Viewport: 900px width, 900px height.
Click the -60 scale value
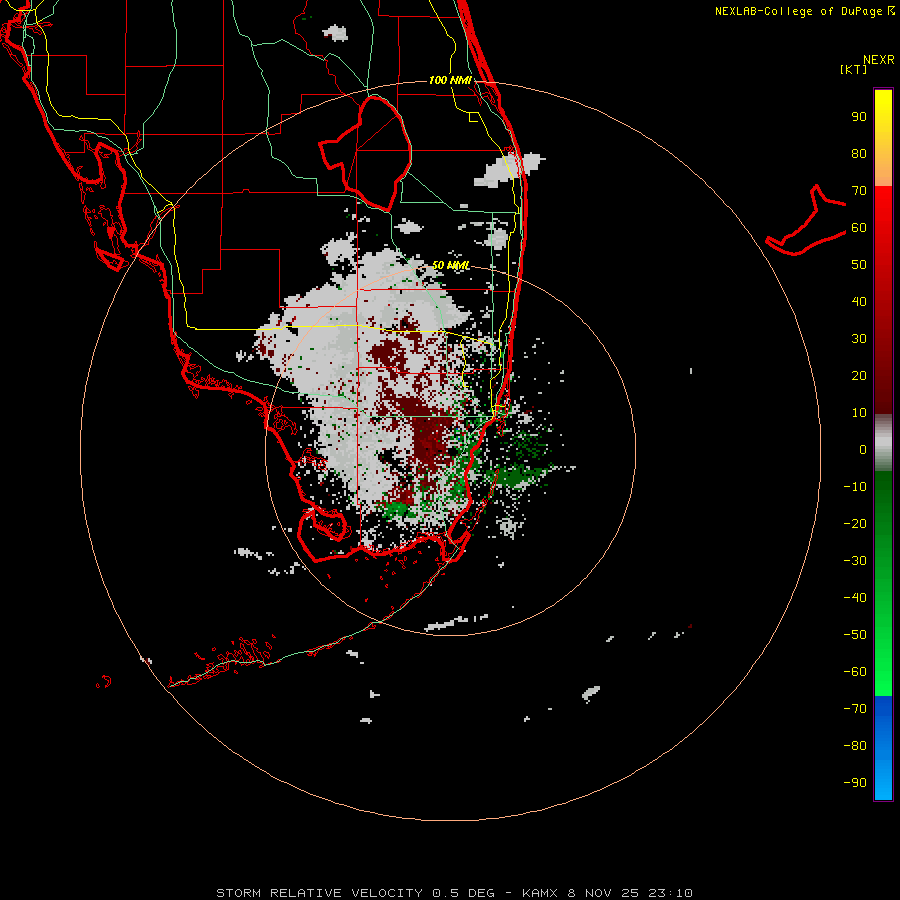coord(855,672)
